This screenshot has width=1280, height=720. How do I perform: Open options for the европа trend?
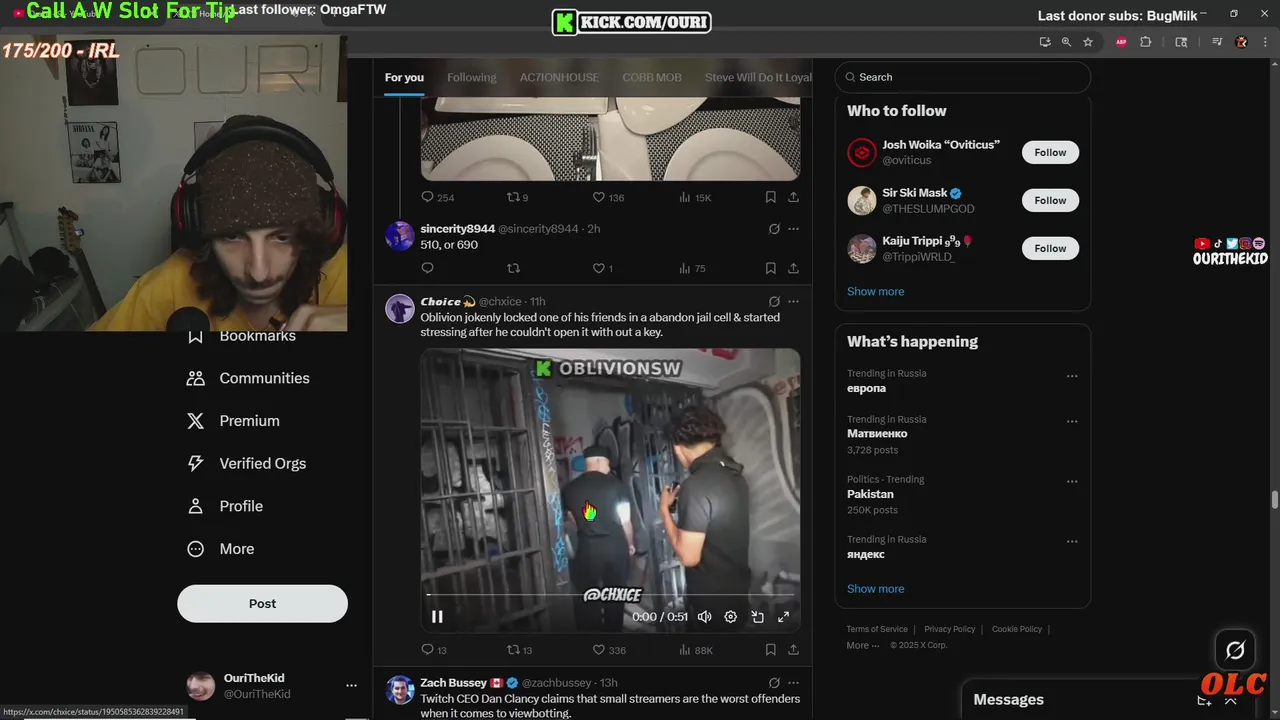(x=1072, y=377)
